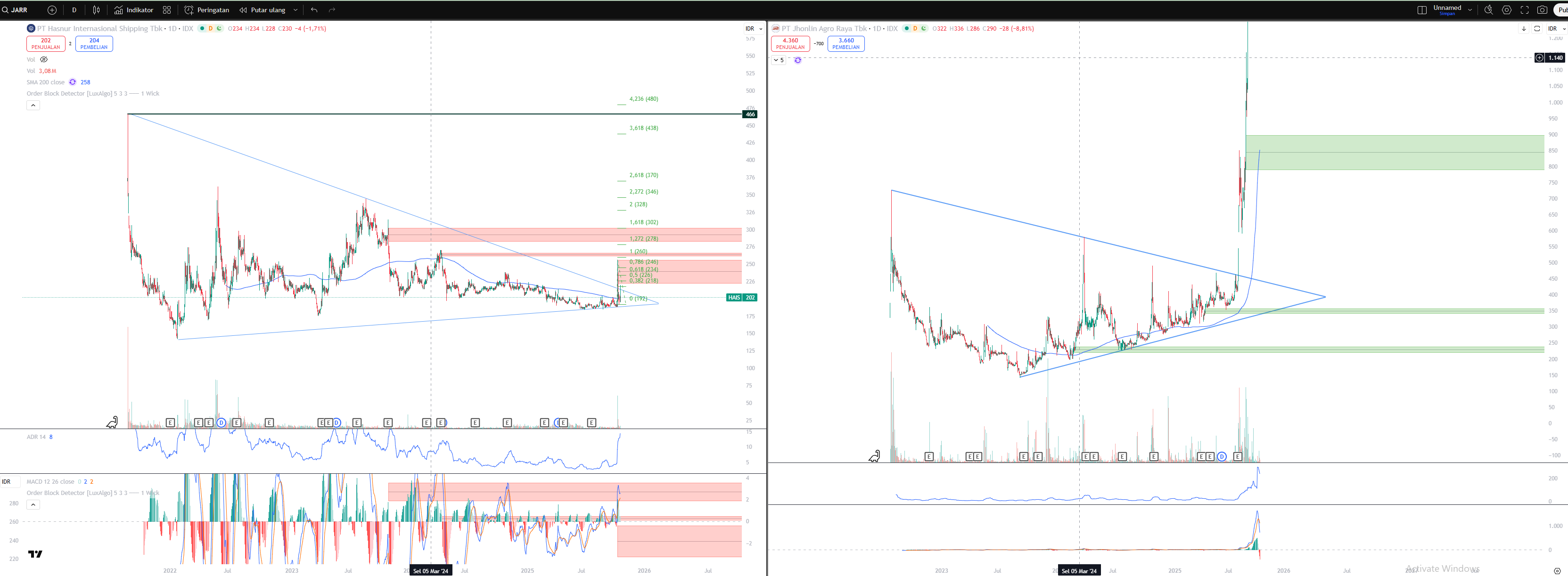This screenshot has height=576, width=1568.
Task: Open candlestick chart type selector
Action: pos(96,10)
